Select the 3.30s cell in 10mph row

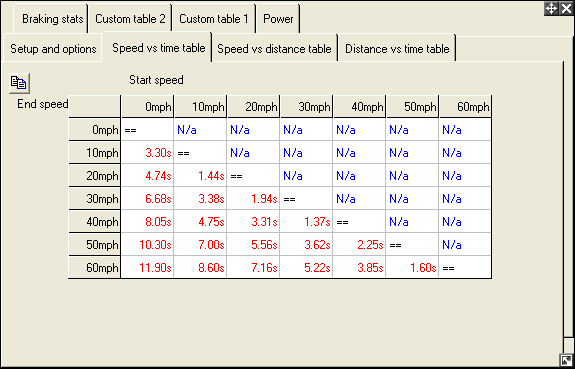point(147,153)
